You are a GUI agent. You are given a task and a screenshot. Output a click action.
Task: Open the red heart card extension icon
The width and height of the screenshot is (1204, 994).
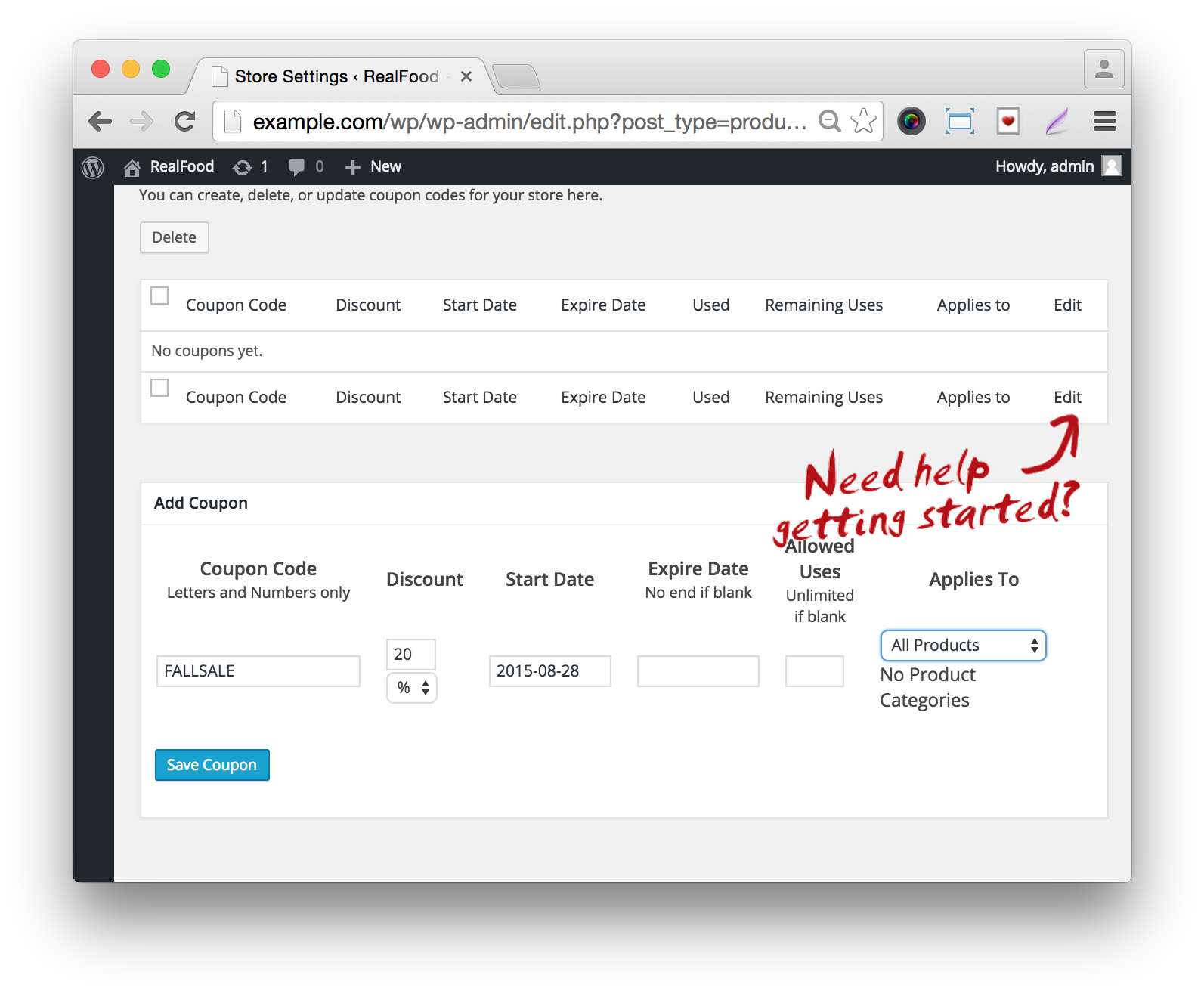click(1008, 121)
